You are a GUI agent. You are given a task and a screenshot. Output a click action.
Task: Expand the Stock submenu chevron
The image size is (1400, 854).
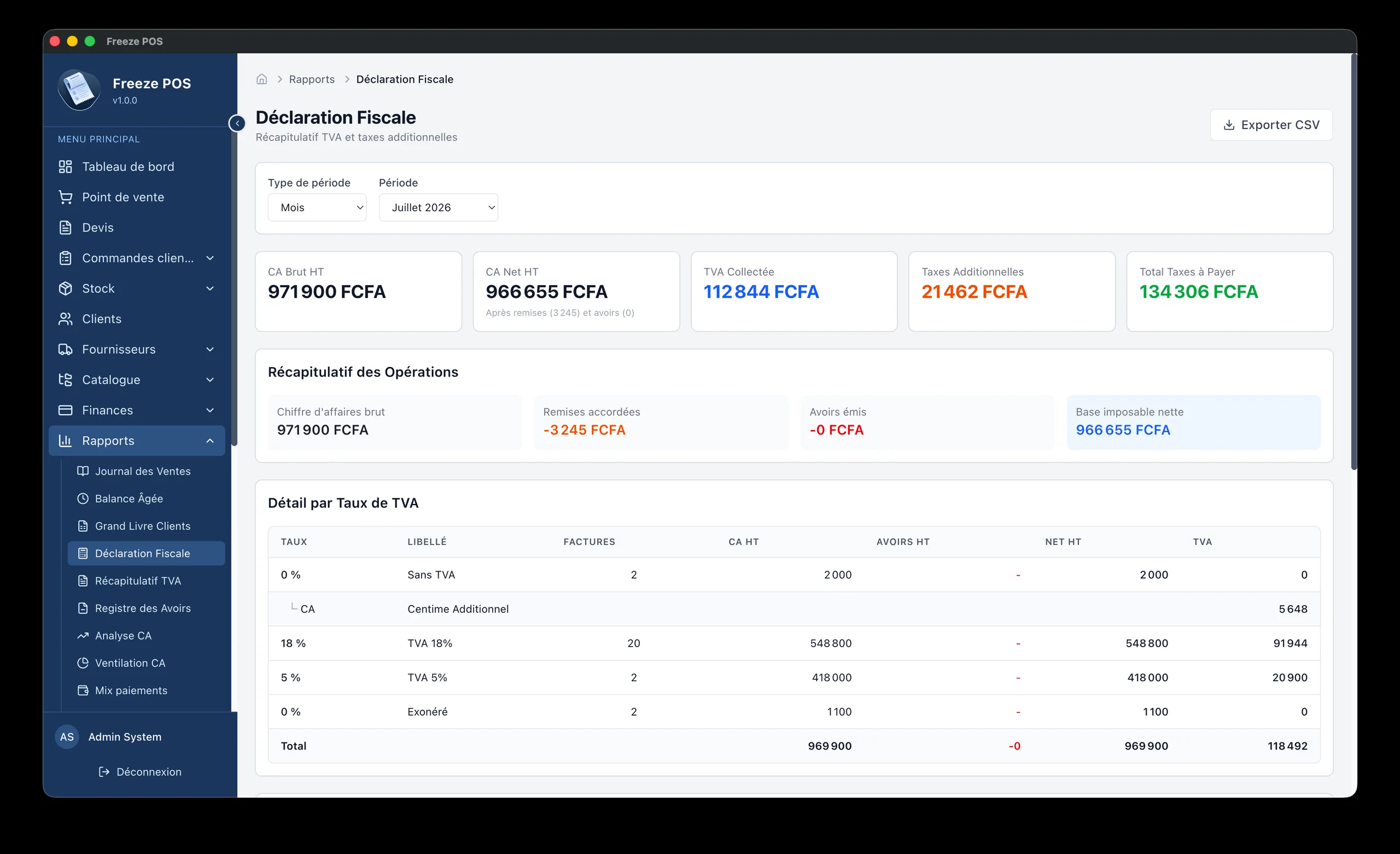(209, 288)
